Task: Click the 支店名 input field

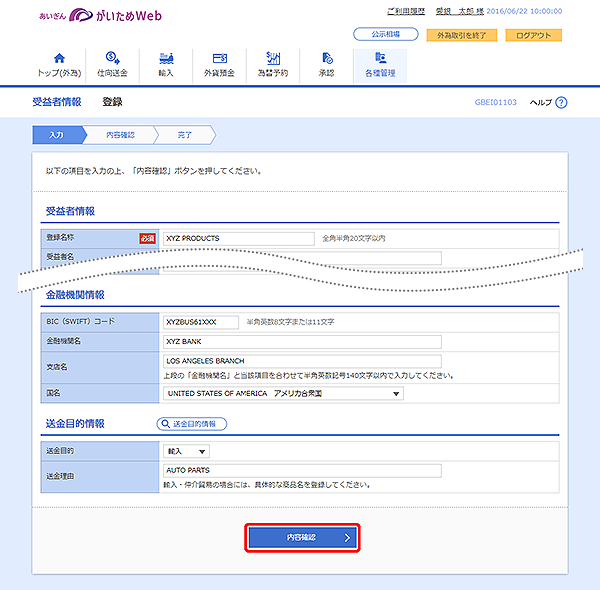Action: pos(302,361)
